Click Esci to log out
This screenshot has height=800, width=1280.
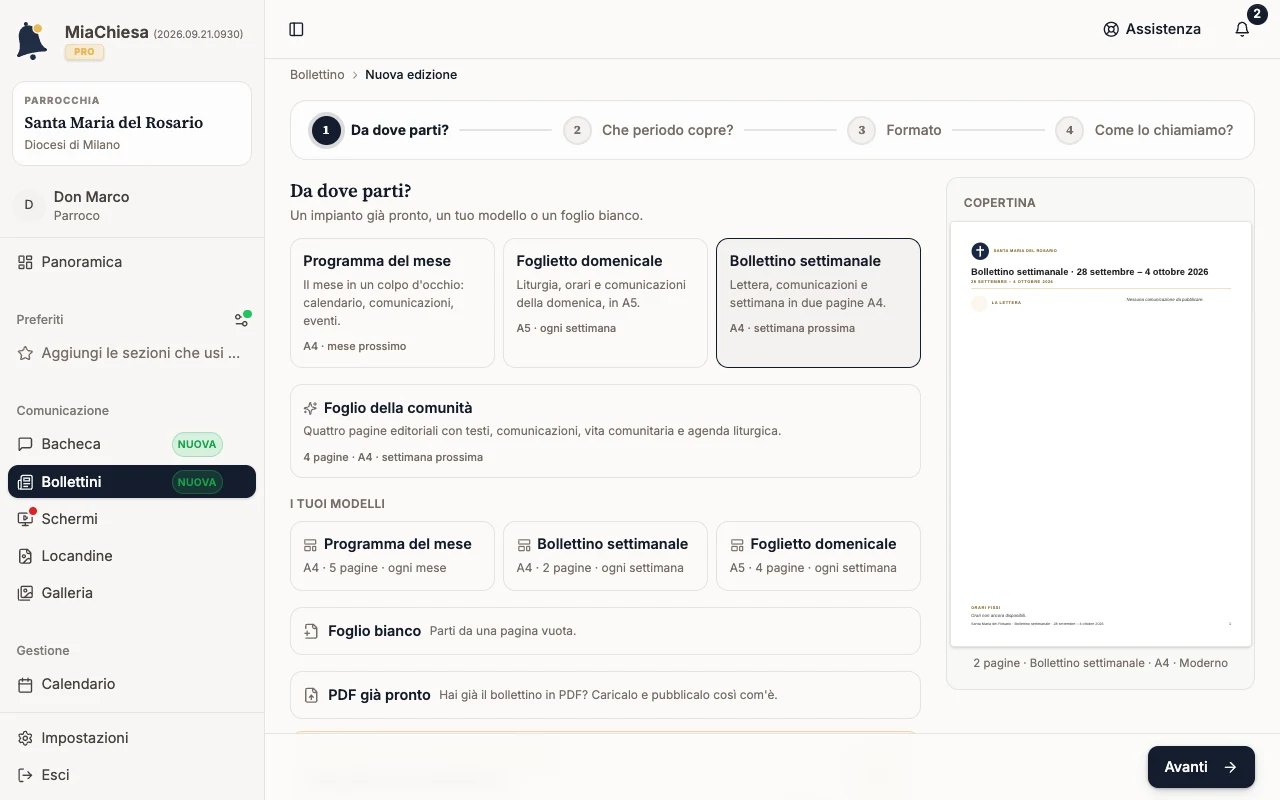[x=132, y=775]
